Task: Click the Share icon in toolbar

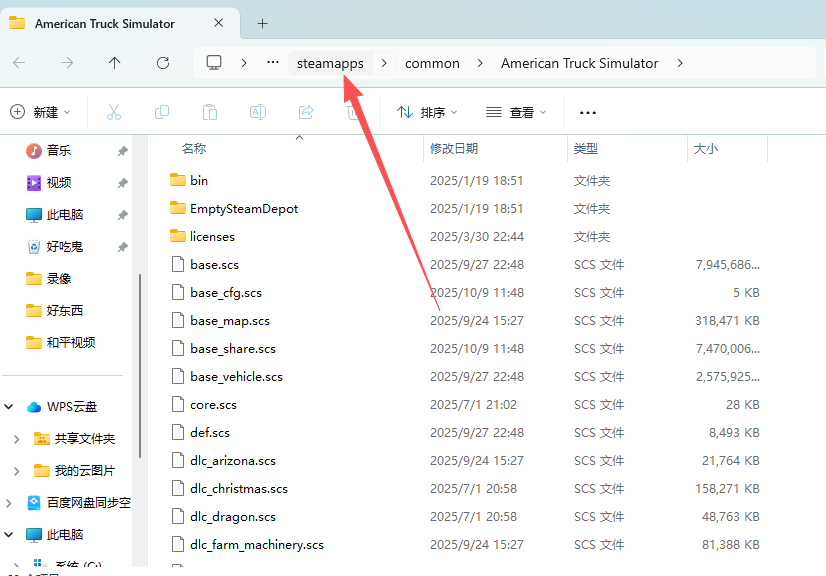Action: tap(306, 113)
